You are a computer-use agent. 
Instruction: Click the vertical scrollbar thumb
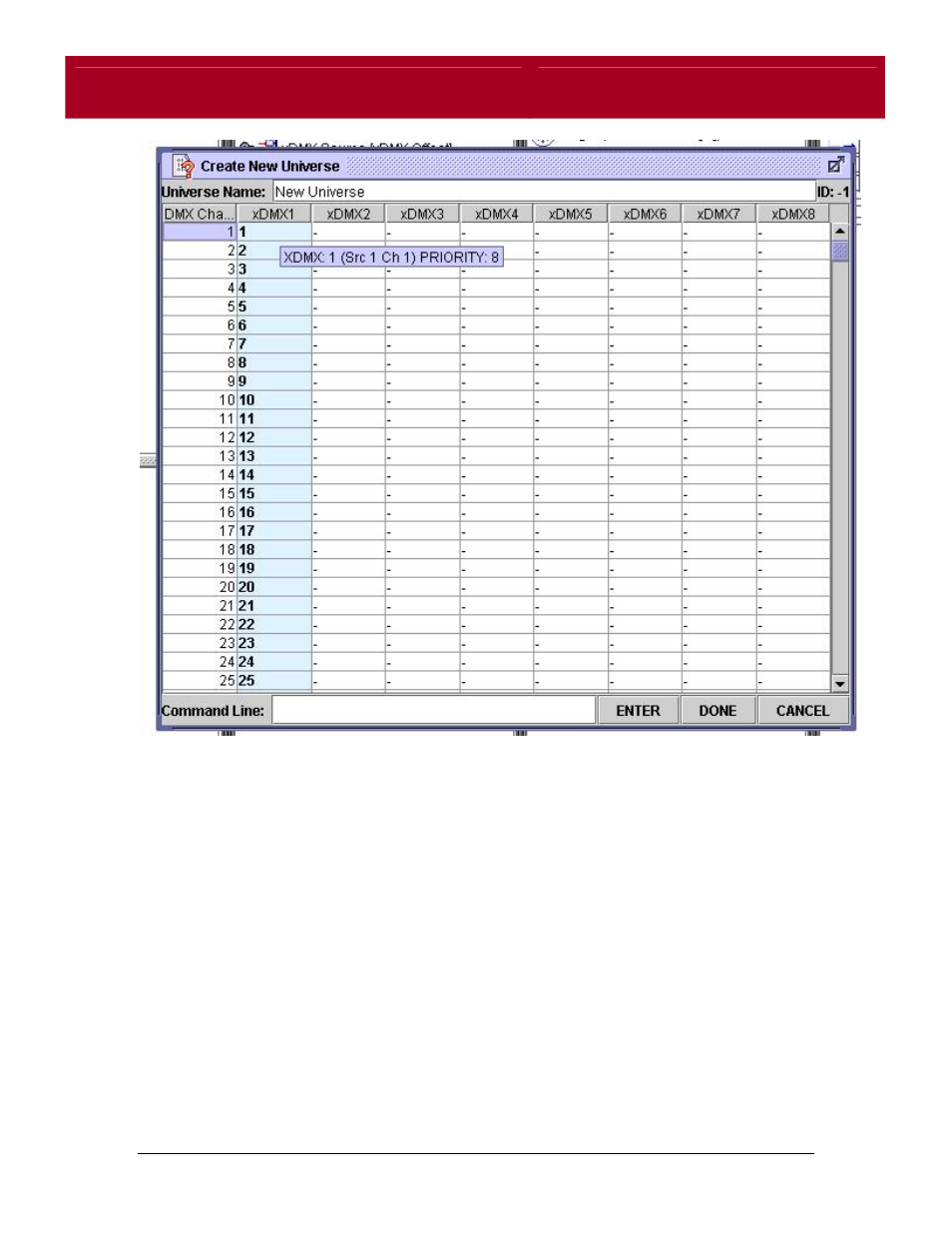click(839, 251)
